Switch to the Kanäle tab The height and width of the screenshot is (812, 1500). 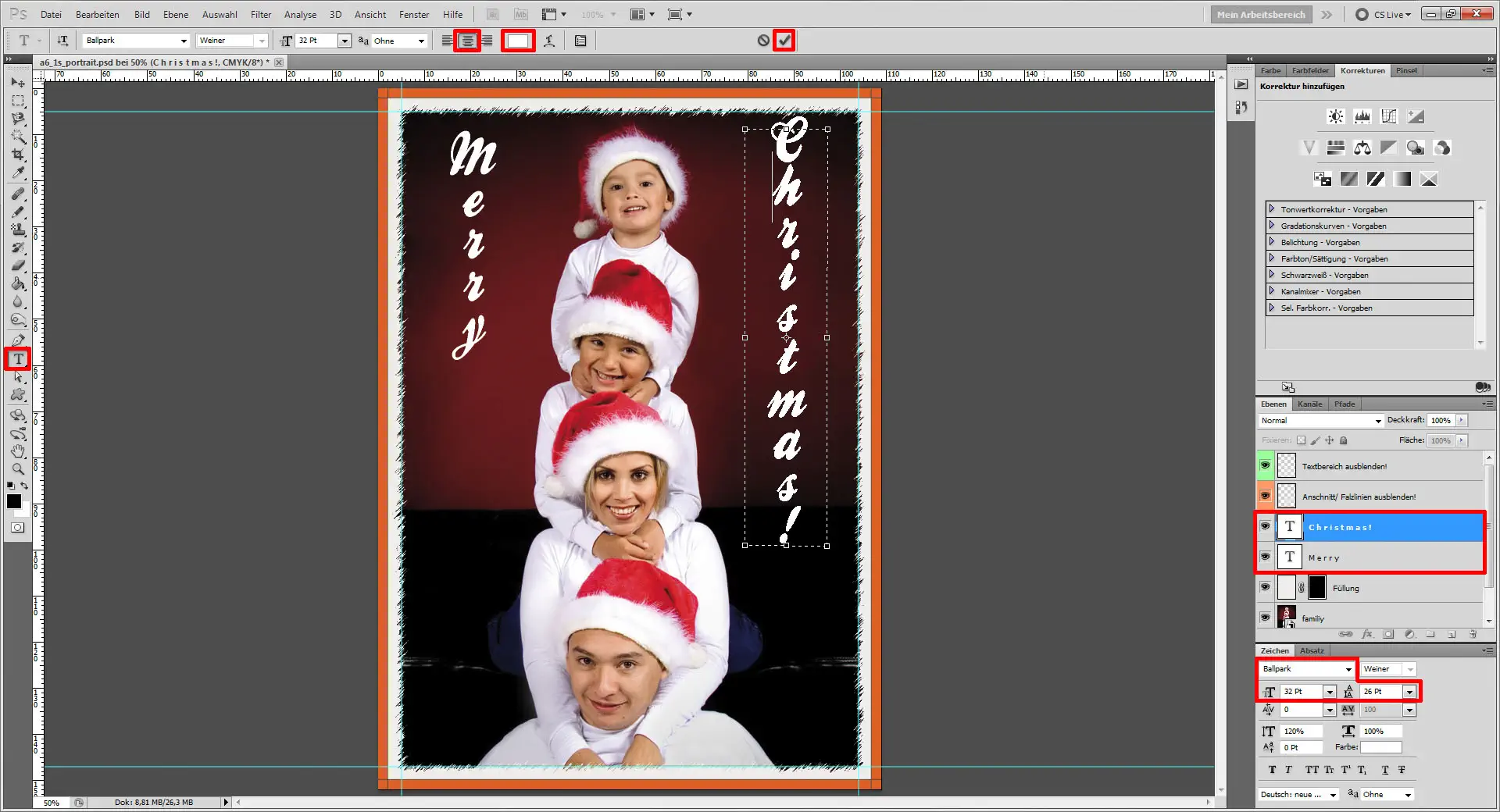1309,404
